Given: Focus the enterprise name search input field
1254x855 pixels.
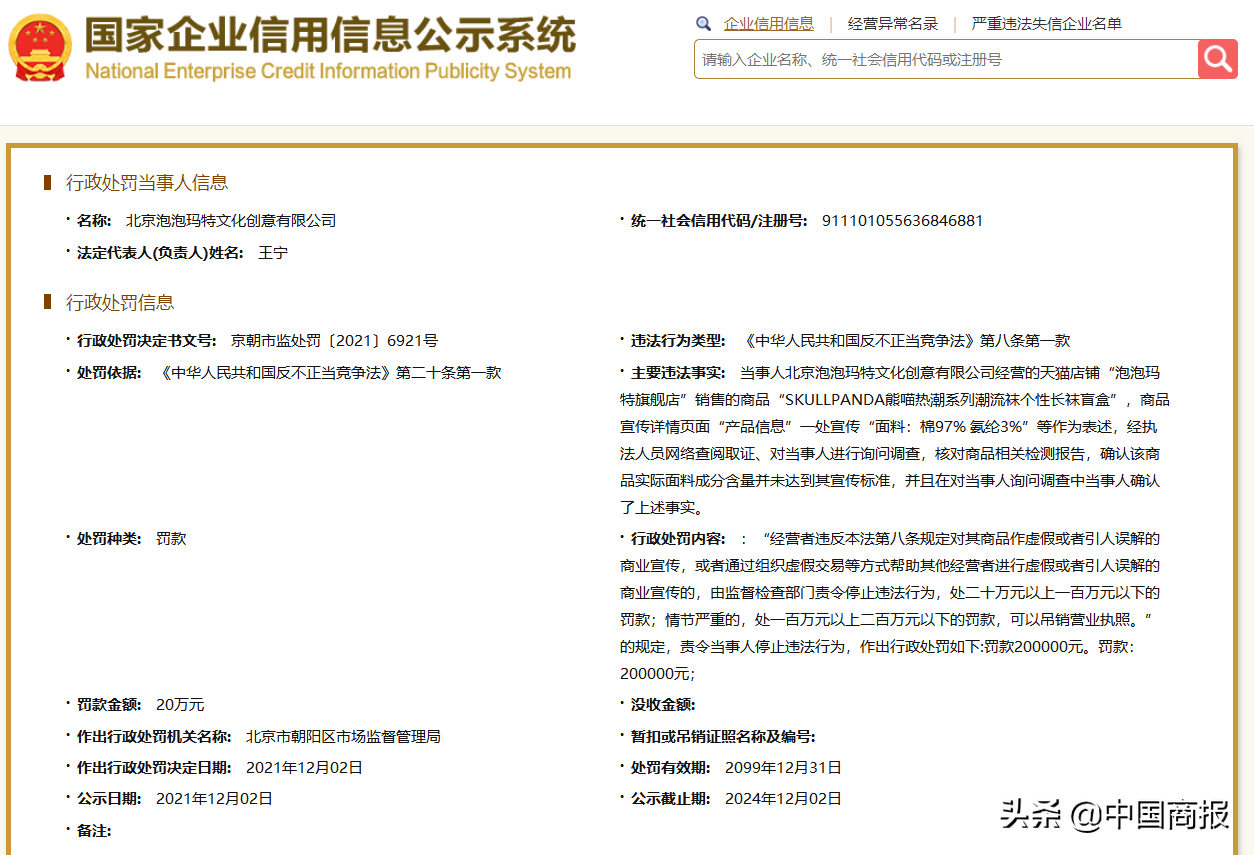Looking at the screenshot, I should (946, 59).
